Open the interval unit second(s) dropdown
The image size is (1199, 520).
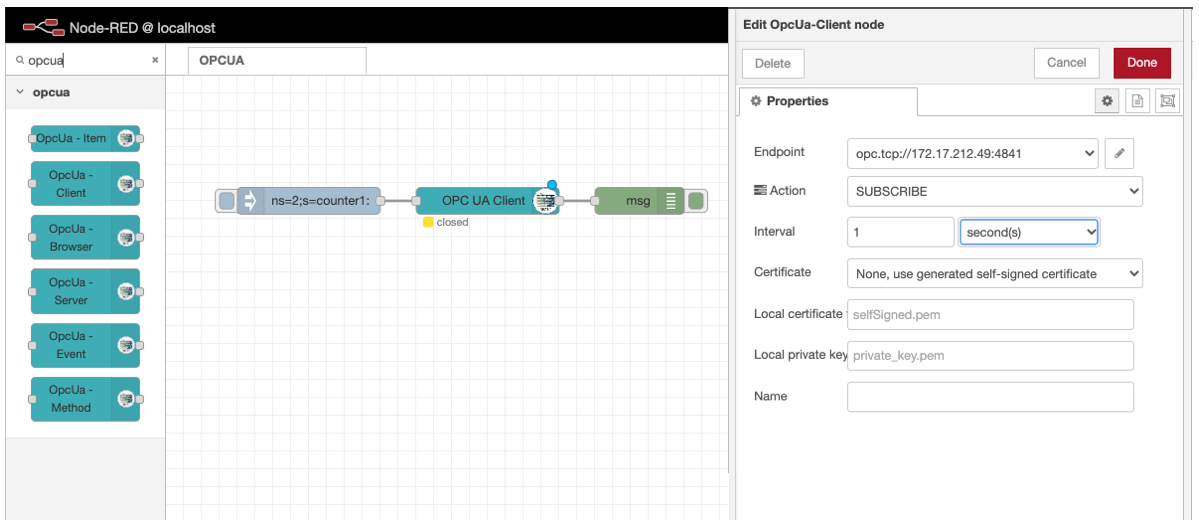click(1028, 232)
